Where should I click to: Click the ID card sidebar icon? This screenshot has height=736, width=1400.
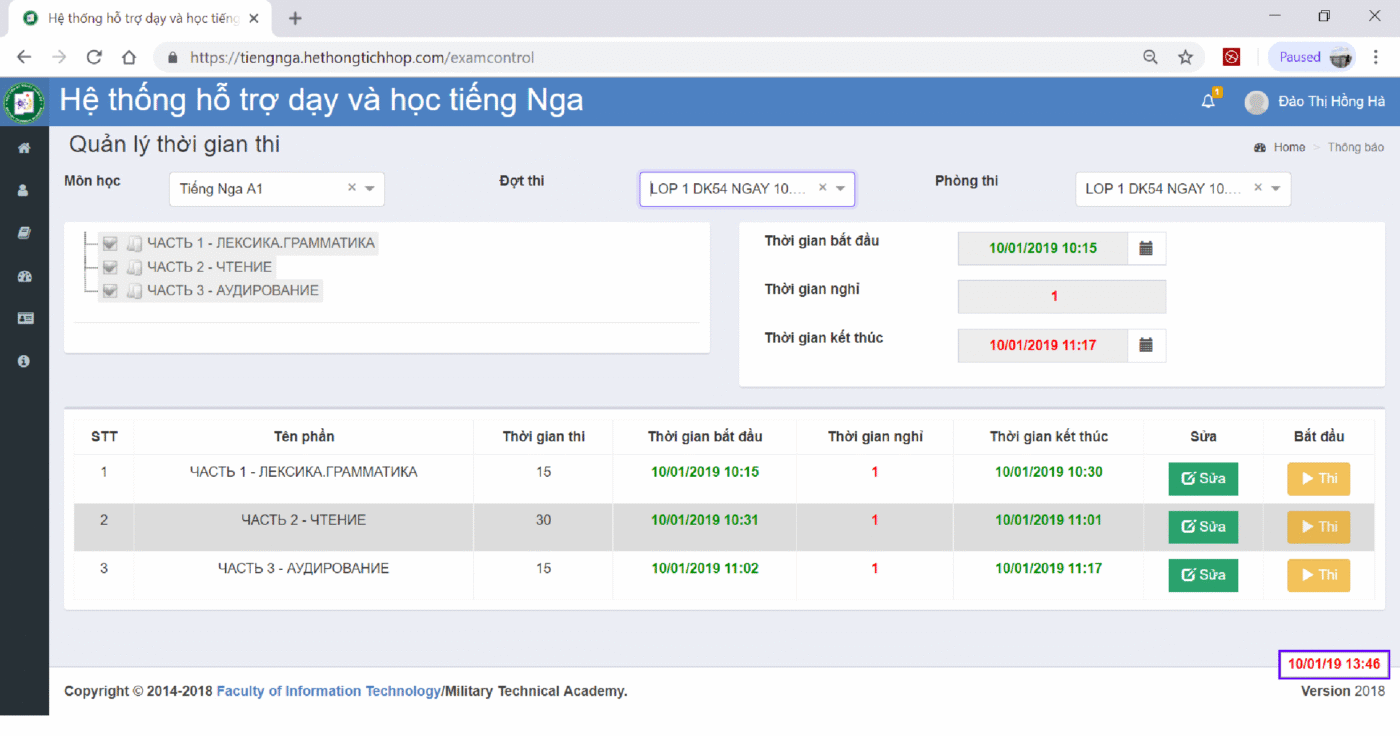(24, 318)
